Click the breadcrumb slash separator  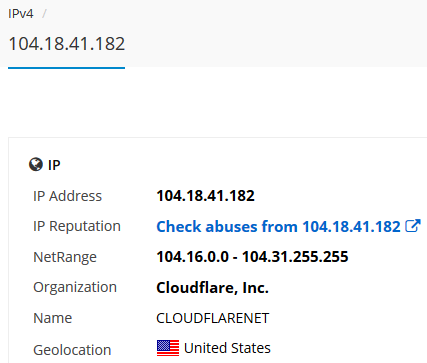click(x=44, y=14)
